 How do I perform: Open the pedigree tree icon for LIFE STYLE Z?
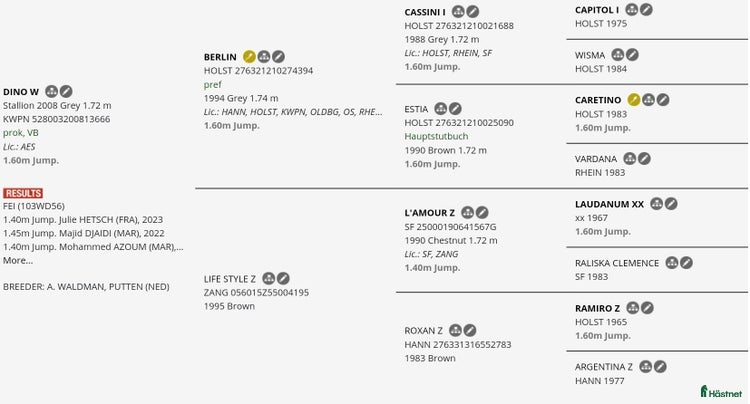tap(269, 278)
